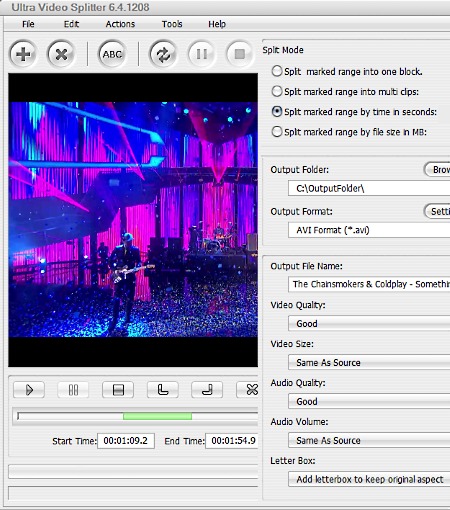Pause the video preview playback
This screenshot has height=510, width=450.
(73, 390)
